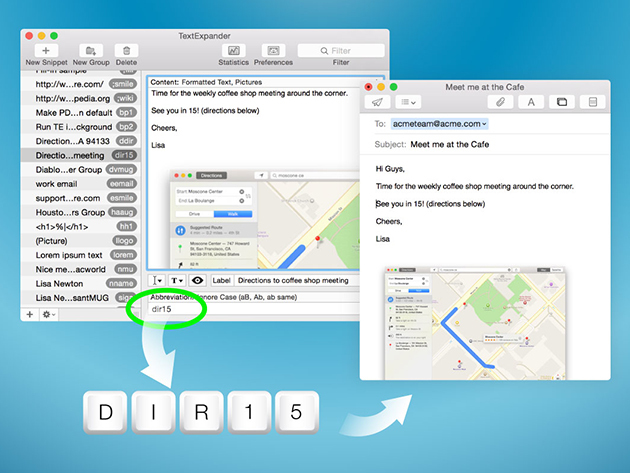
Task: Click the Subject field in Mail
Action: click(480, 145)
